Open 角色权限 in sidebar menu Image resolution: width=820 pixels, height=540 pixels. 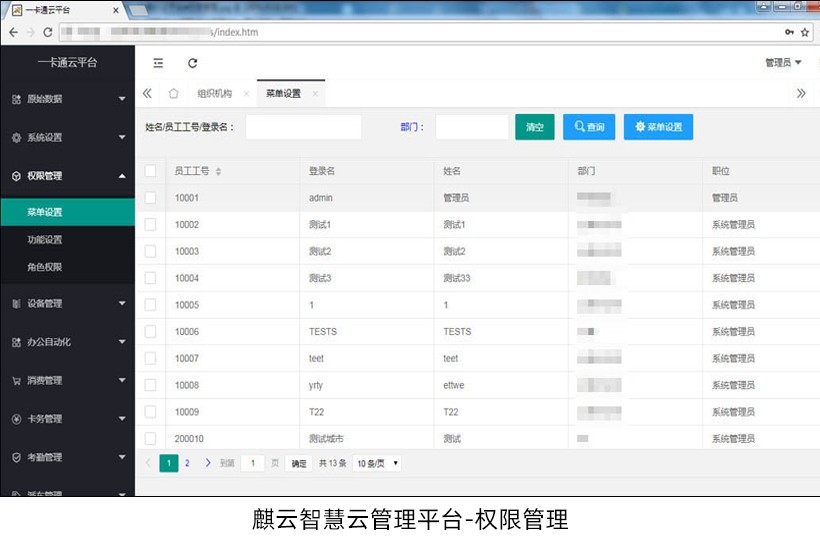click(x=45, y=267)
